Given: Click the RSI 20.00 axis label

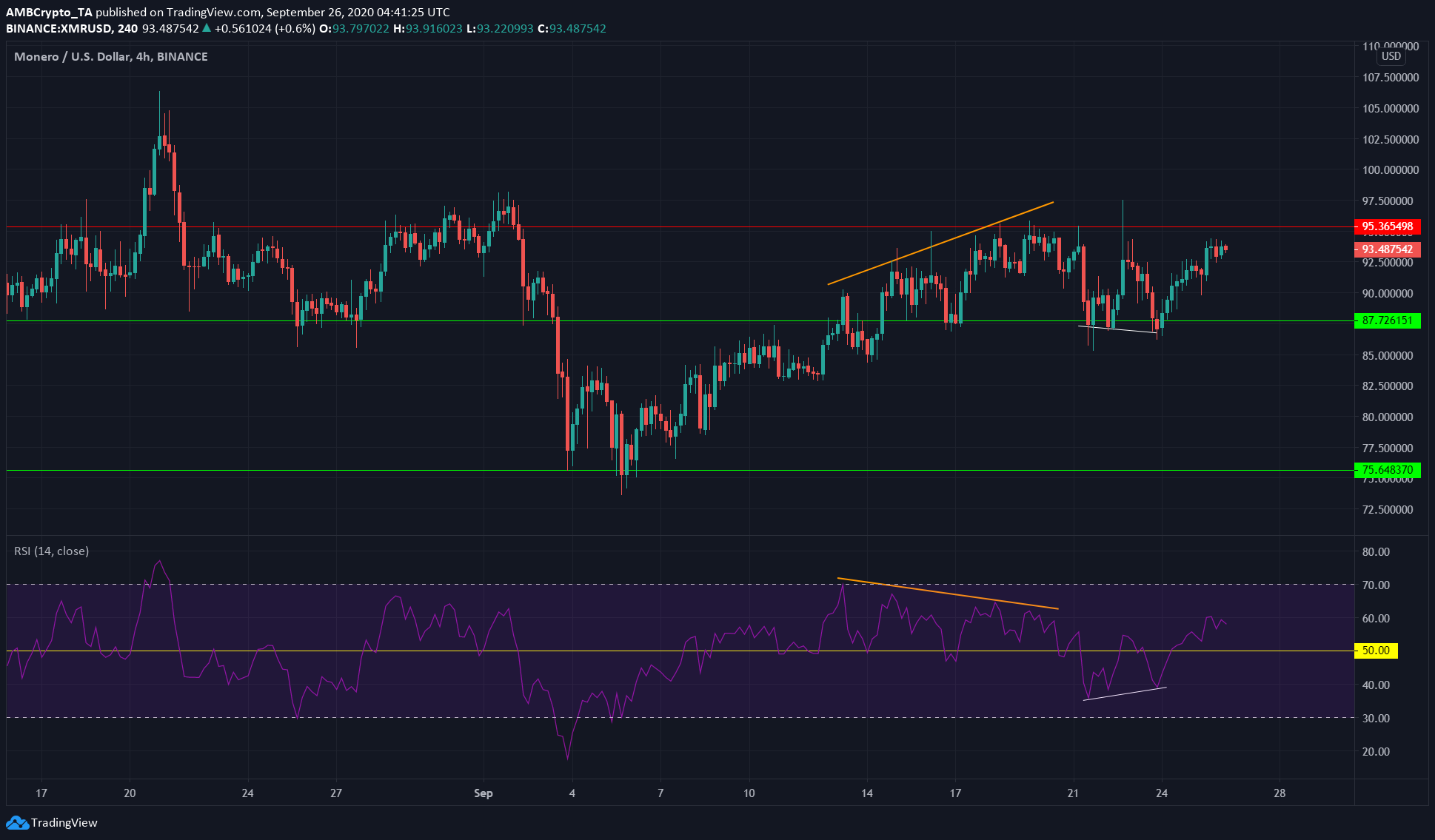Looking at the screenshot, I should [1376, 751].
